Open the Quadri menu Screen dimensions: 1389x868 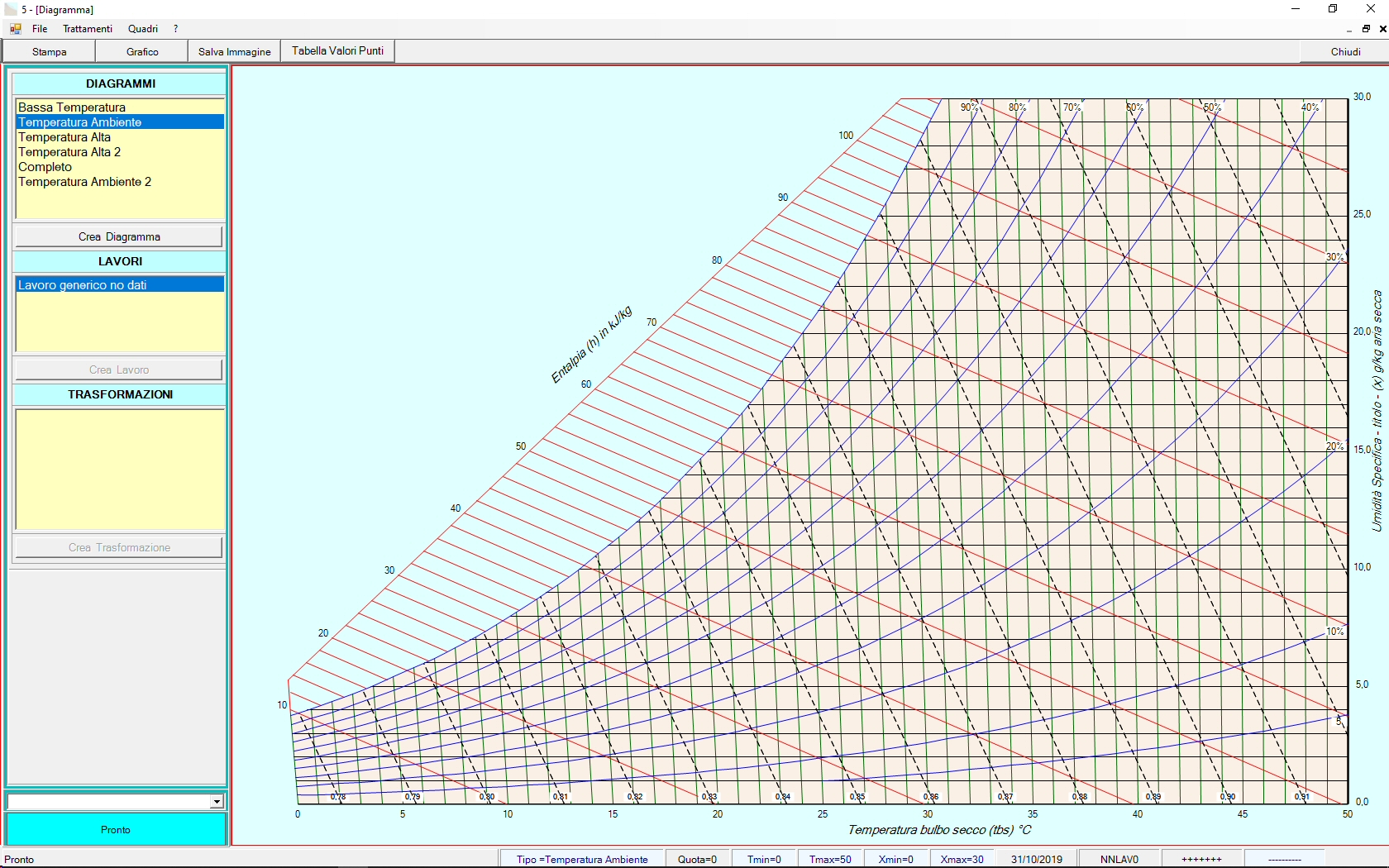[143, 29]
